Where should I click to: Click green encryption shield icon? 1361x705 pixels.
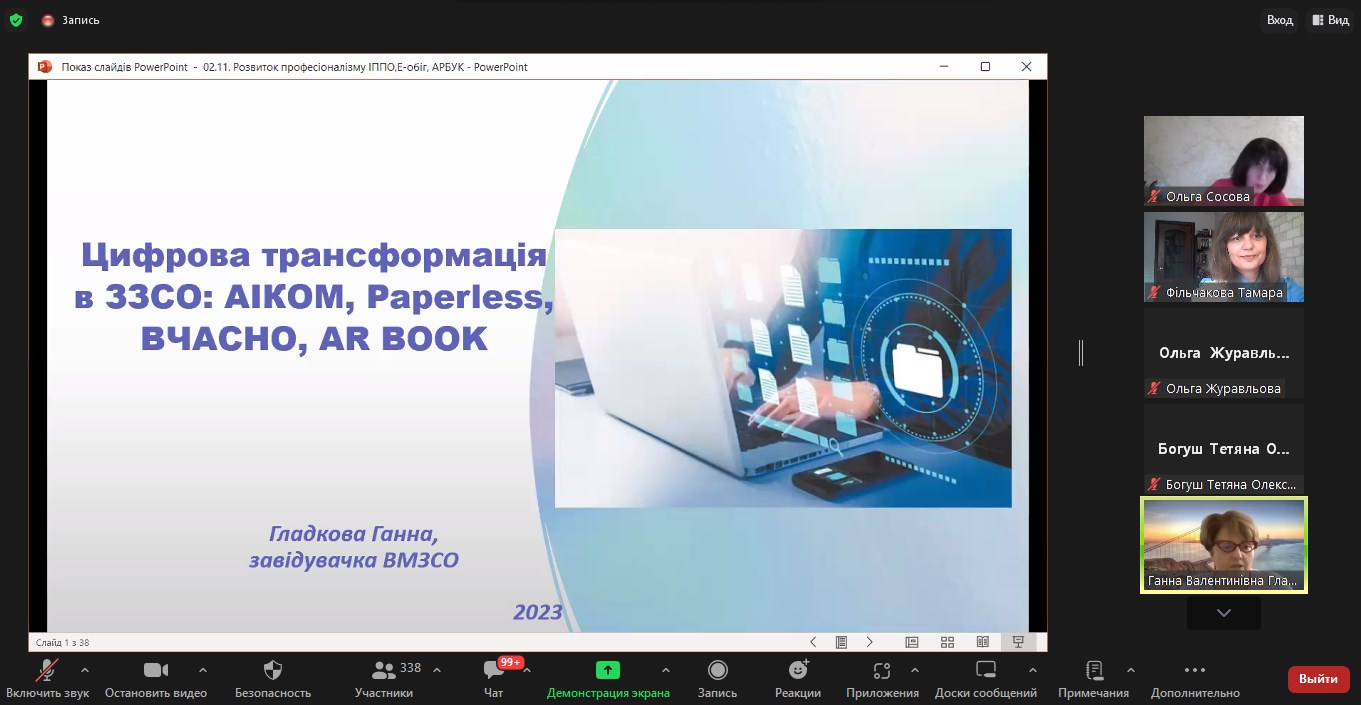coord(15,20)
